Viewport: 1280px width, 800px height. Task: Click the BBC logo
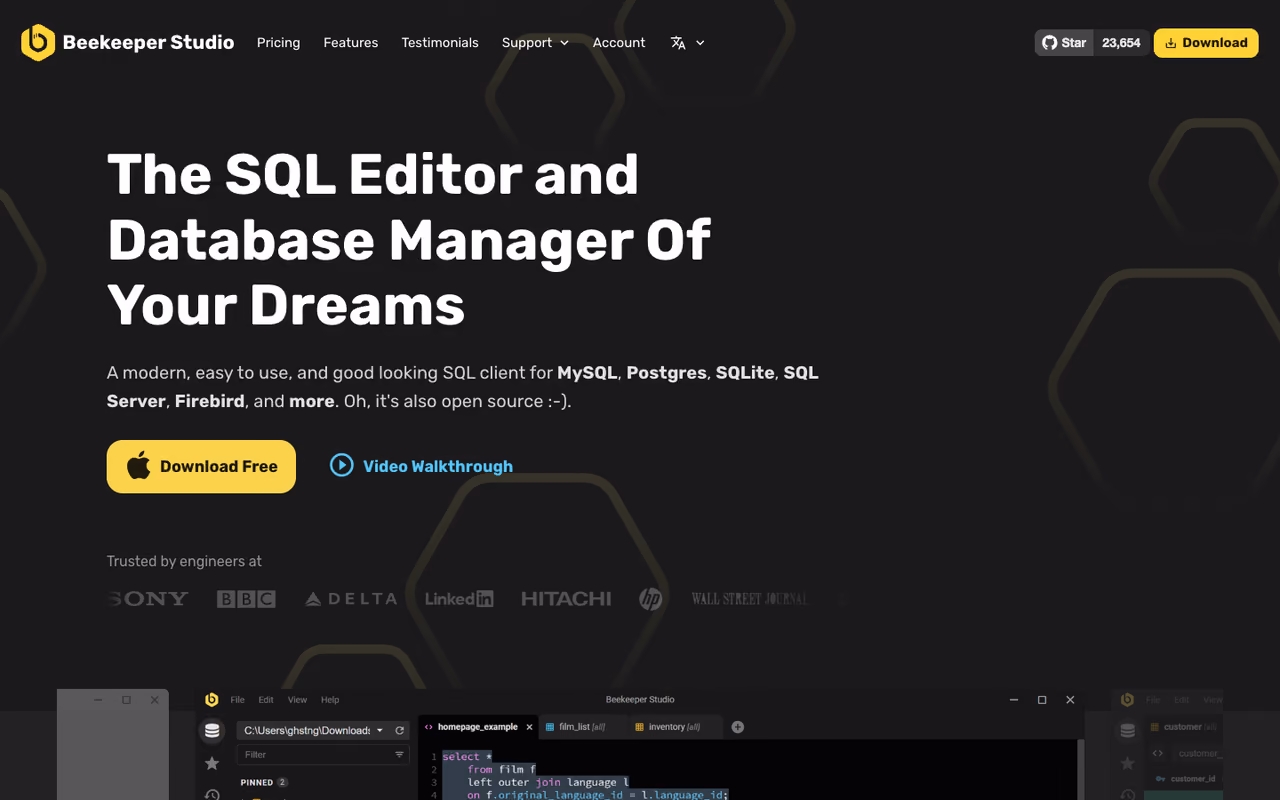246,599
